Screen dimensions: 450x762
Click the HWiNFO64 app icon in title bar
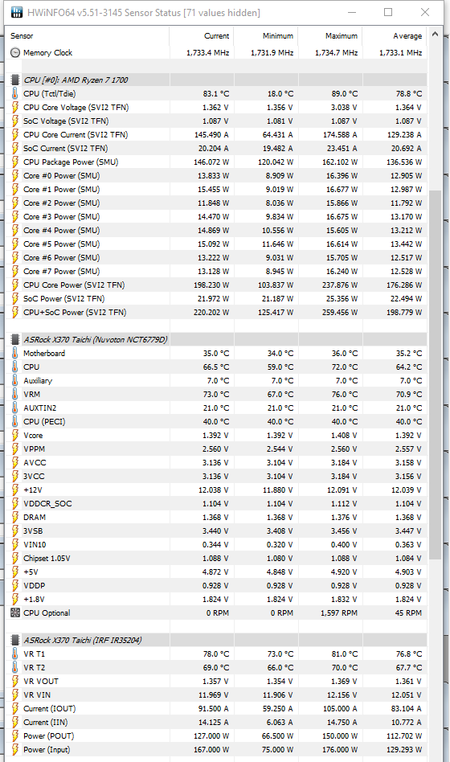(x=17, y=12)
